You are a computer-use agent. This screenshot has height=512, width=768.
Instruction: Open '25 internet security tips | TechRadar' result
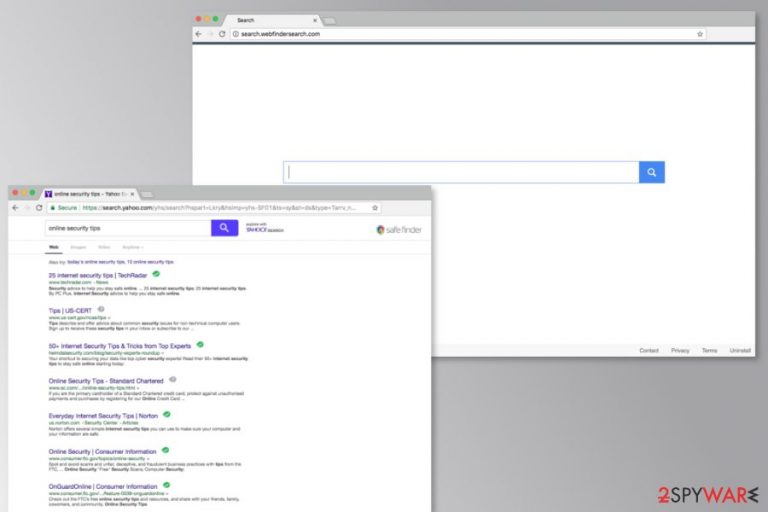coord(98,275)
